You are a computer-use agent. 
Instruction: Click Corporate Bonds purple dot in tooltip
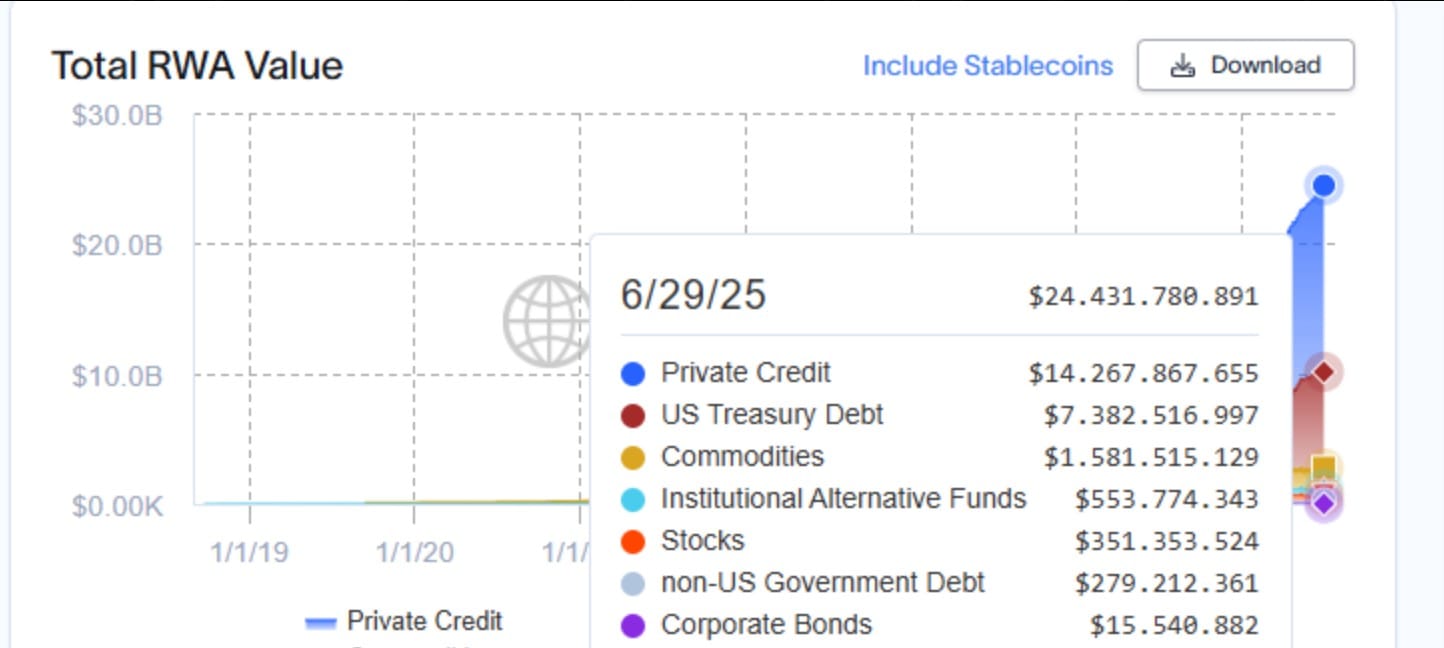[x=633, y=626]
